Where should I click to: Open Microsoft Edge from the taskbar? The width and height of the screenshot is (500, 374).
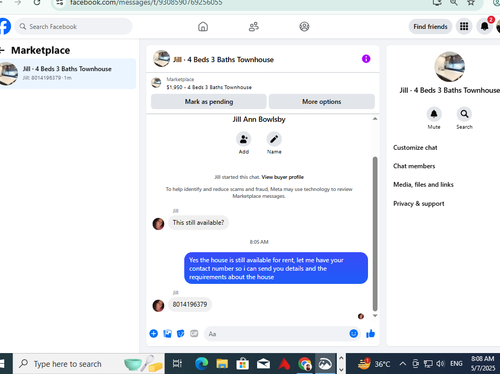(201, 364)
